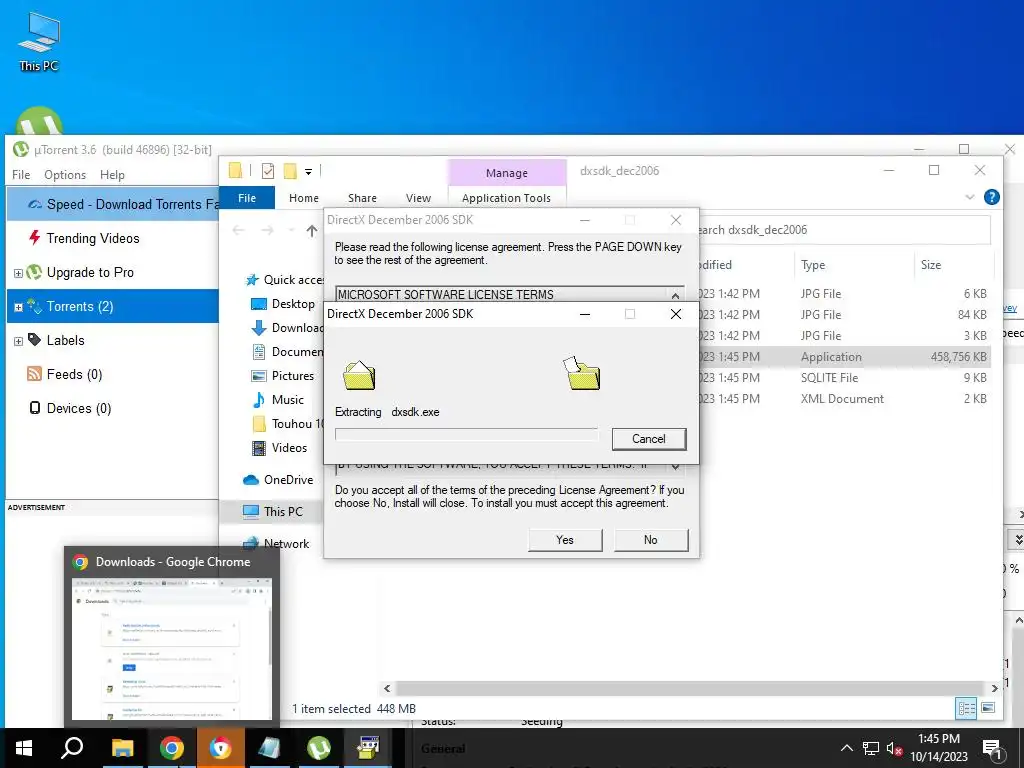This screenshot has height=768, width=1024.
Task: Open Quick access in navigation pane
Action: point(284,280)
